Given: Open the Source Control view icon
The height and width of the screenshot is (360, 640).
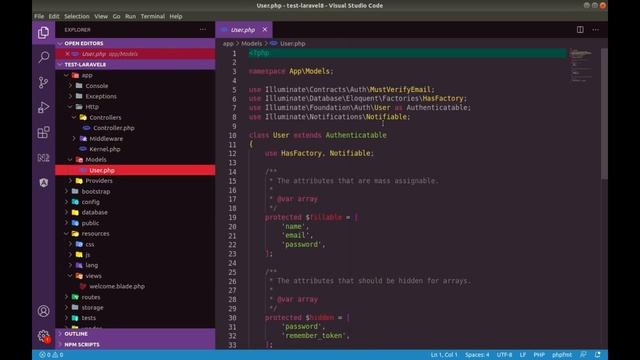Looking at the screenshot, I should click(43, 82).
